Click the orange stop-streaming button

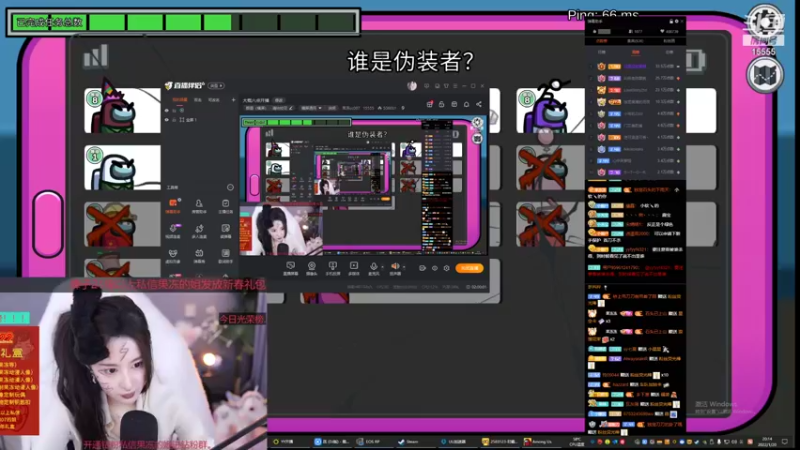click(469, 268)
